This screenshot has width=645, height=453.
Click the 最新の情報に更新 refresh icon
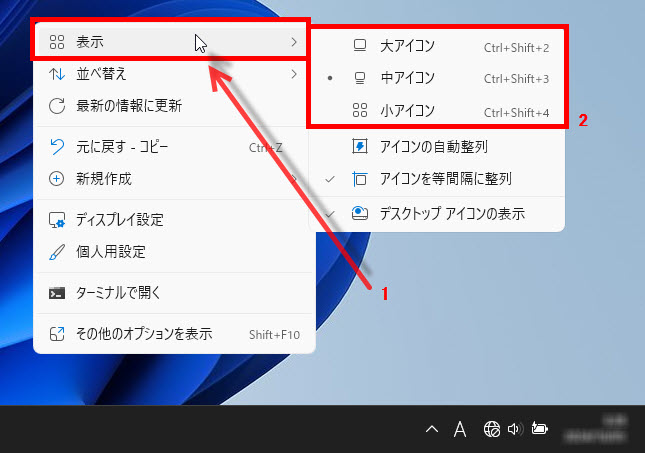(x=57, y=105)
